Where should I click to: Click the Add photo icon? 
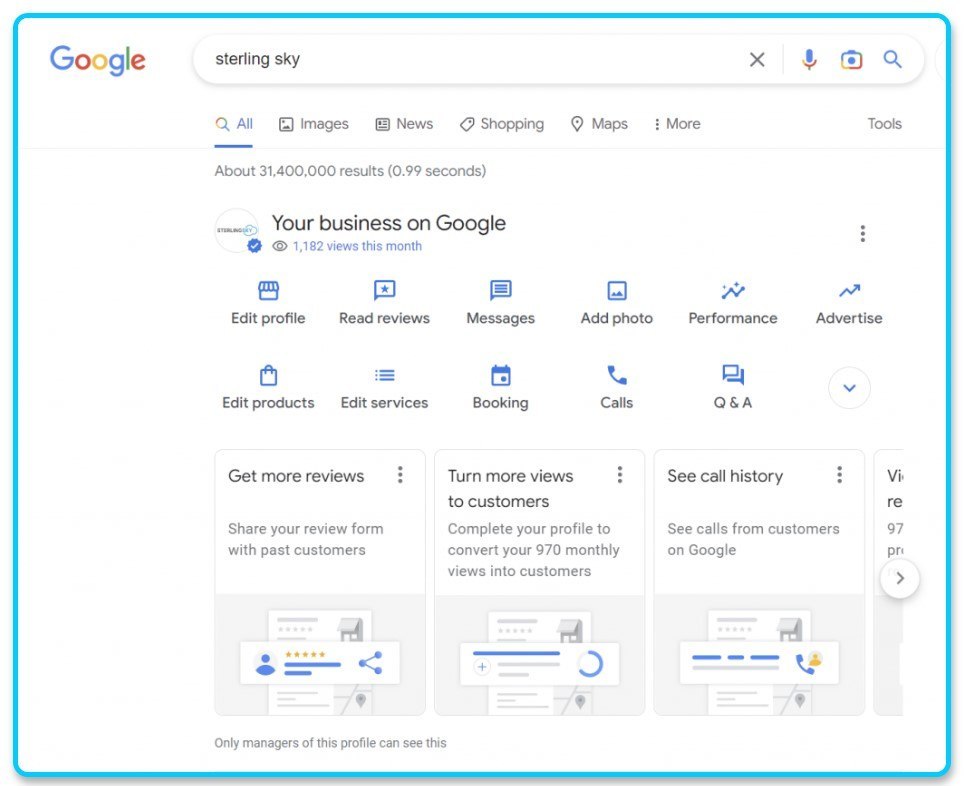coord(617,291)
